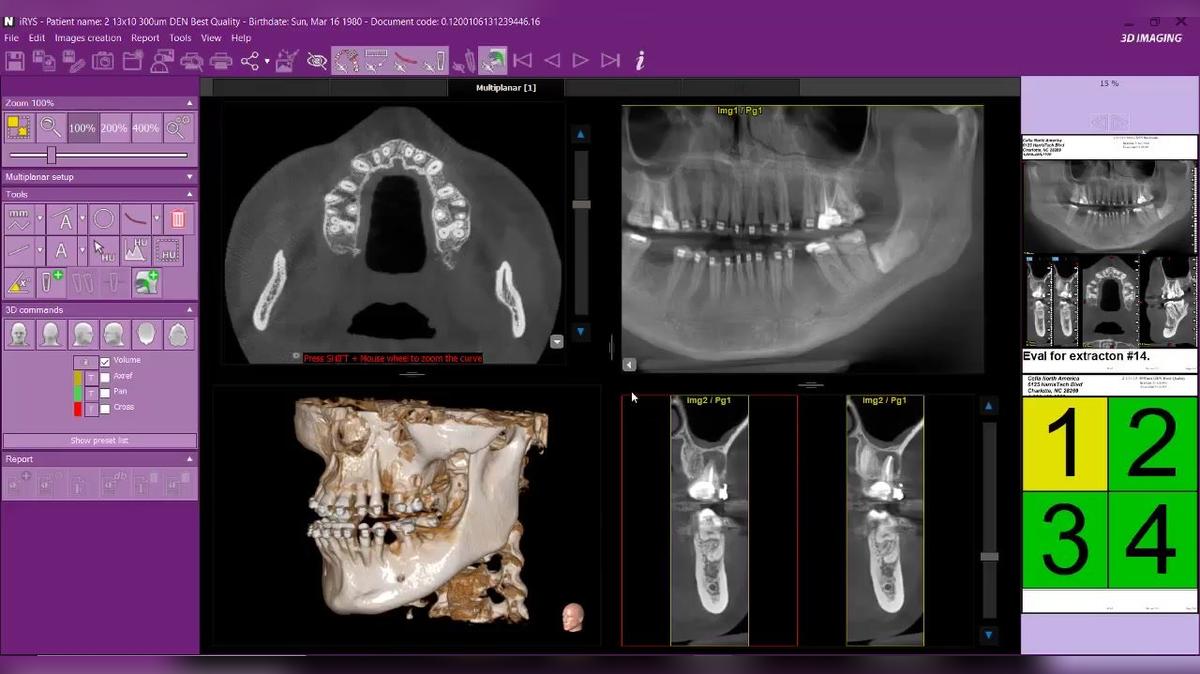Click the double magnifier zoom icon
The height and width of the screenshot is (674, 1200).
tap(178, 128)
